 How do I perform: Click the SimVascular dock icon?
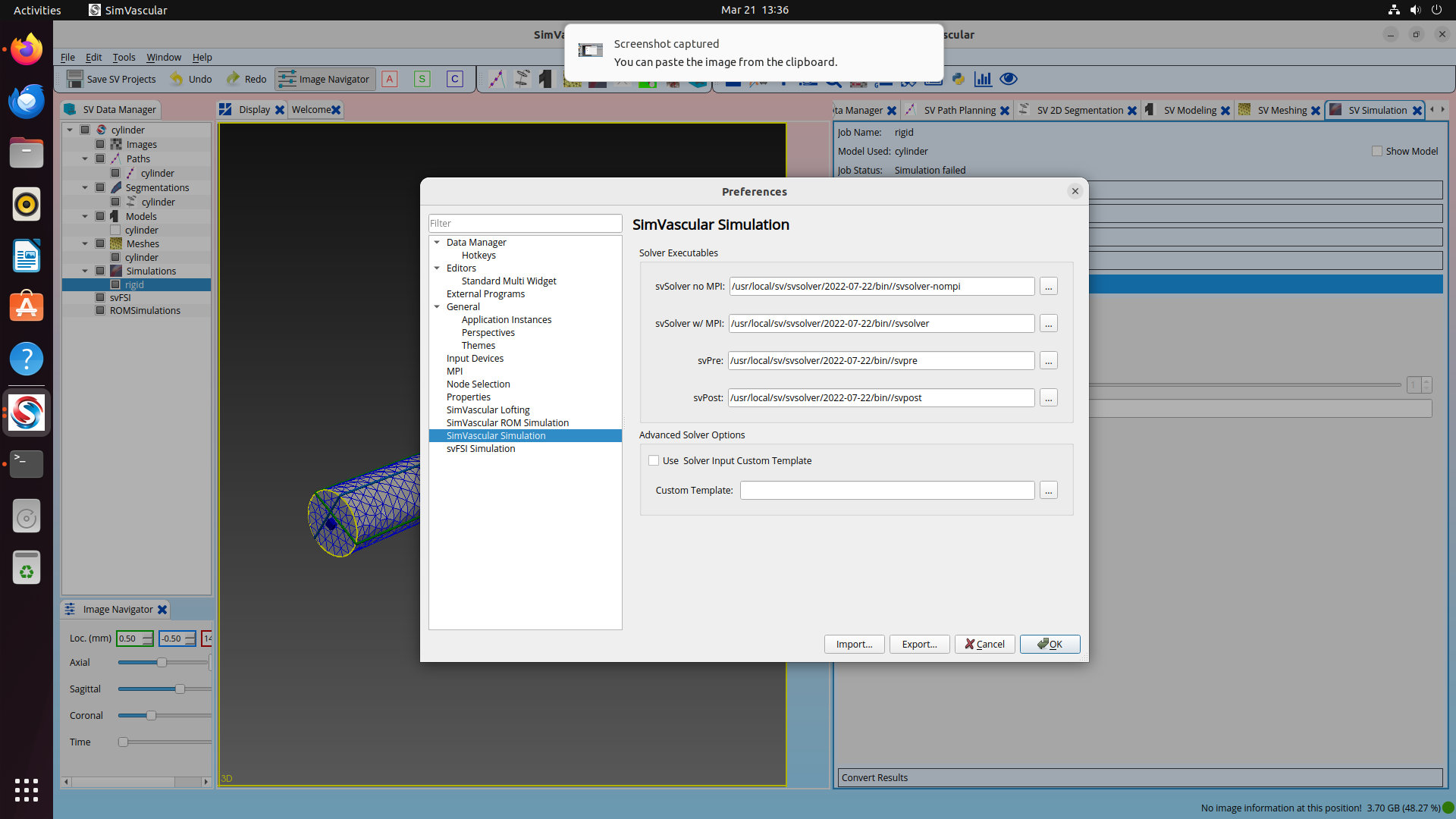pos(27,413)
